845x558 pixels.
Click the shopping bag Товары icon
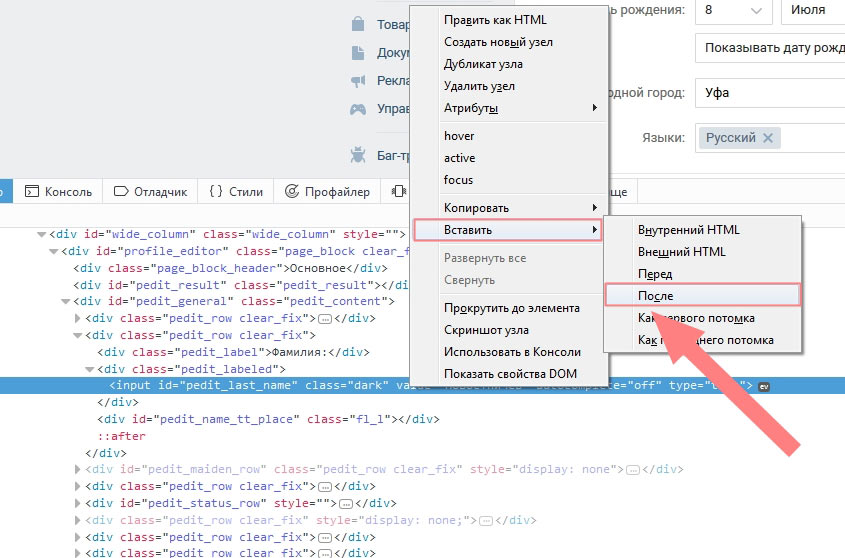(x=358, y=24)
